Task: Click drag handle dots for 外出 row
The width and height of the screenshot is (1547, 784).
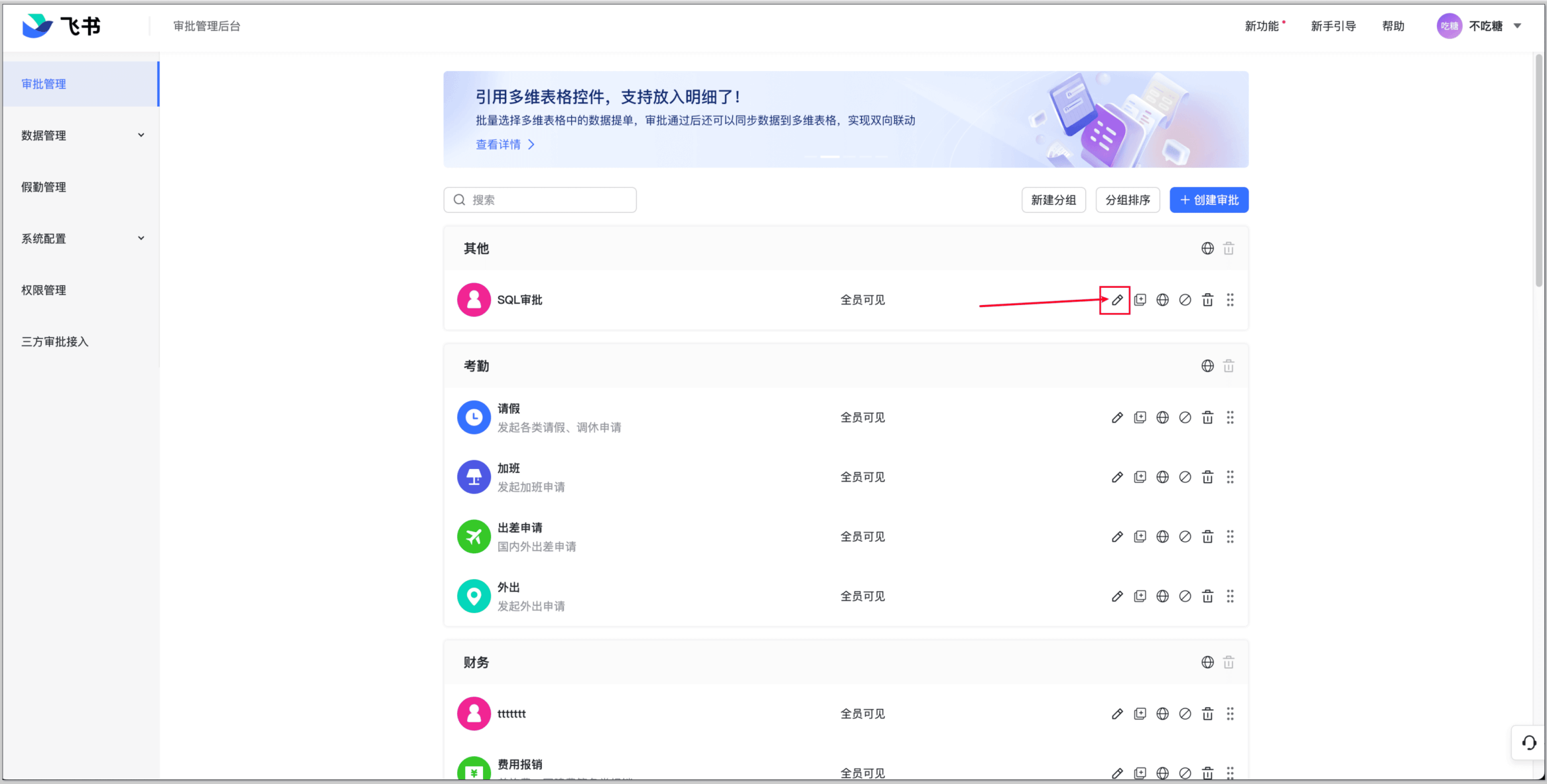Action: (1230, 596)
